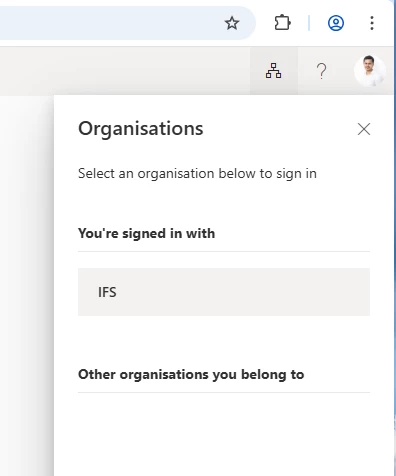Click the empty right side of IFS row
Viewport: 396px width, 476px height.
tap(267, 292)
